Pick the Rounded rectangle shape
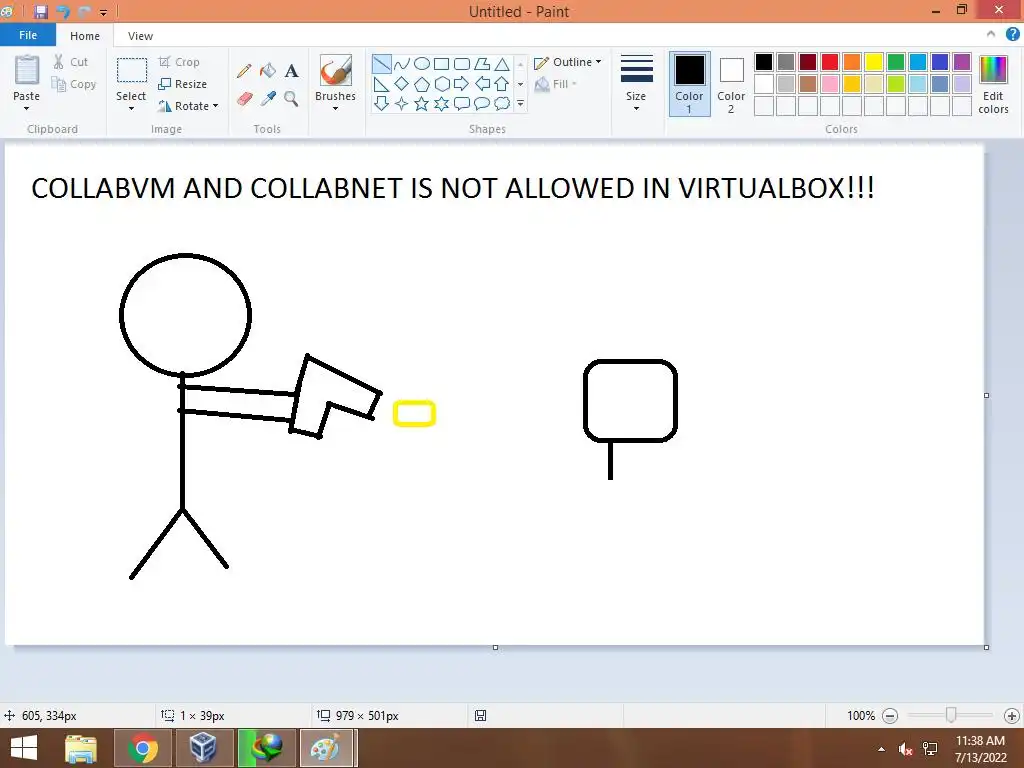Screen dimensions: 1024x768 pyautogui.click(x=462, y=64)
